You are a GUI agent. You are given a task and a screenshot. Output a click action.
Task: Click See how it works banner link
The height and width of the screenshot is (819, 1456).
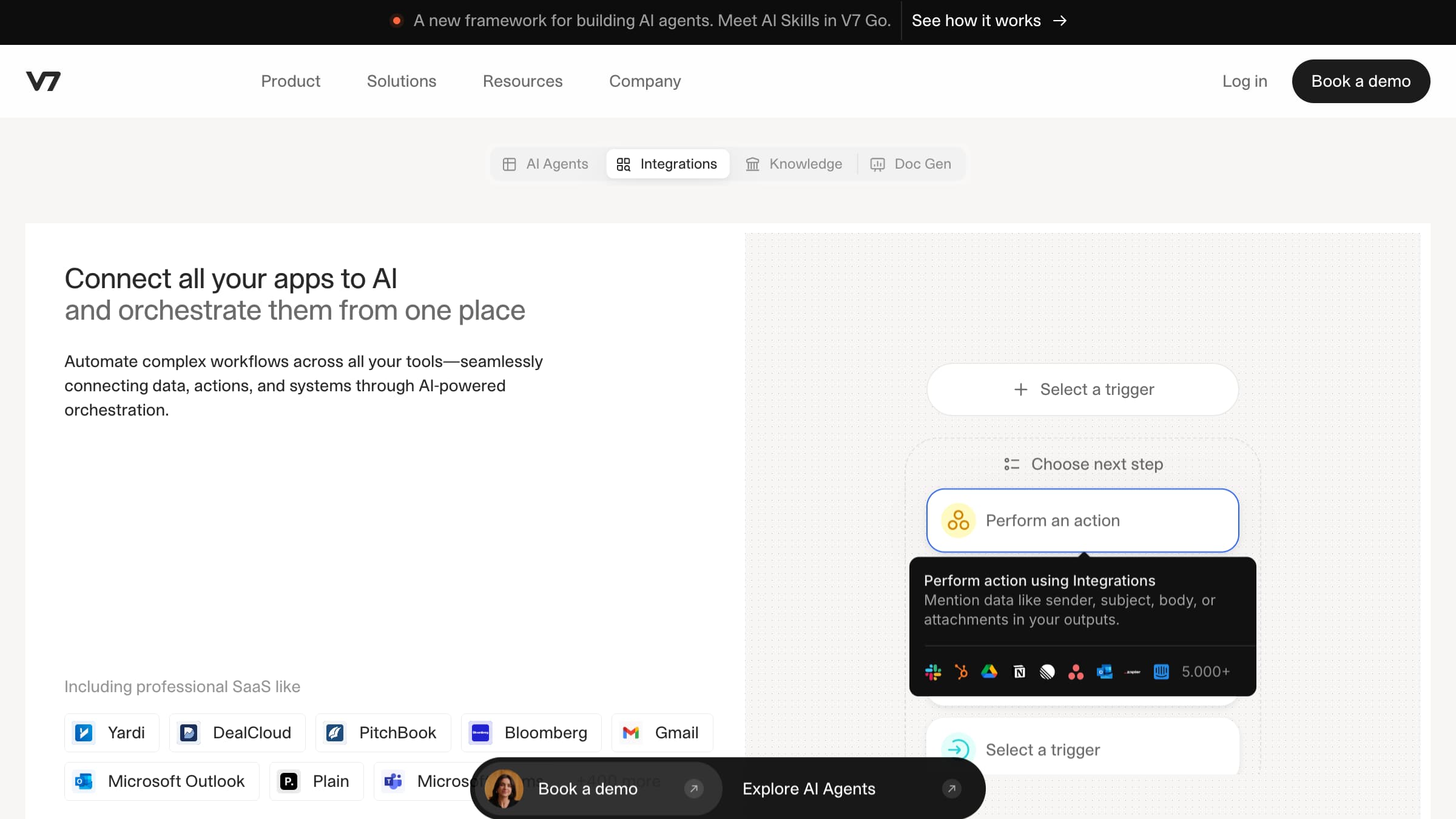(x=988, y=21)
